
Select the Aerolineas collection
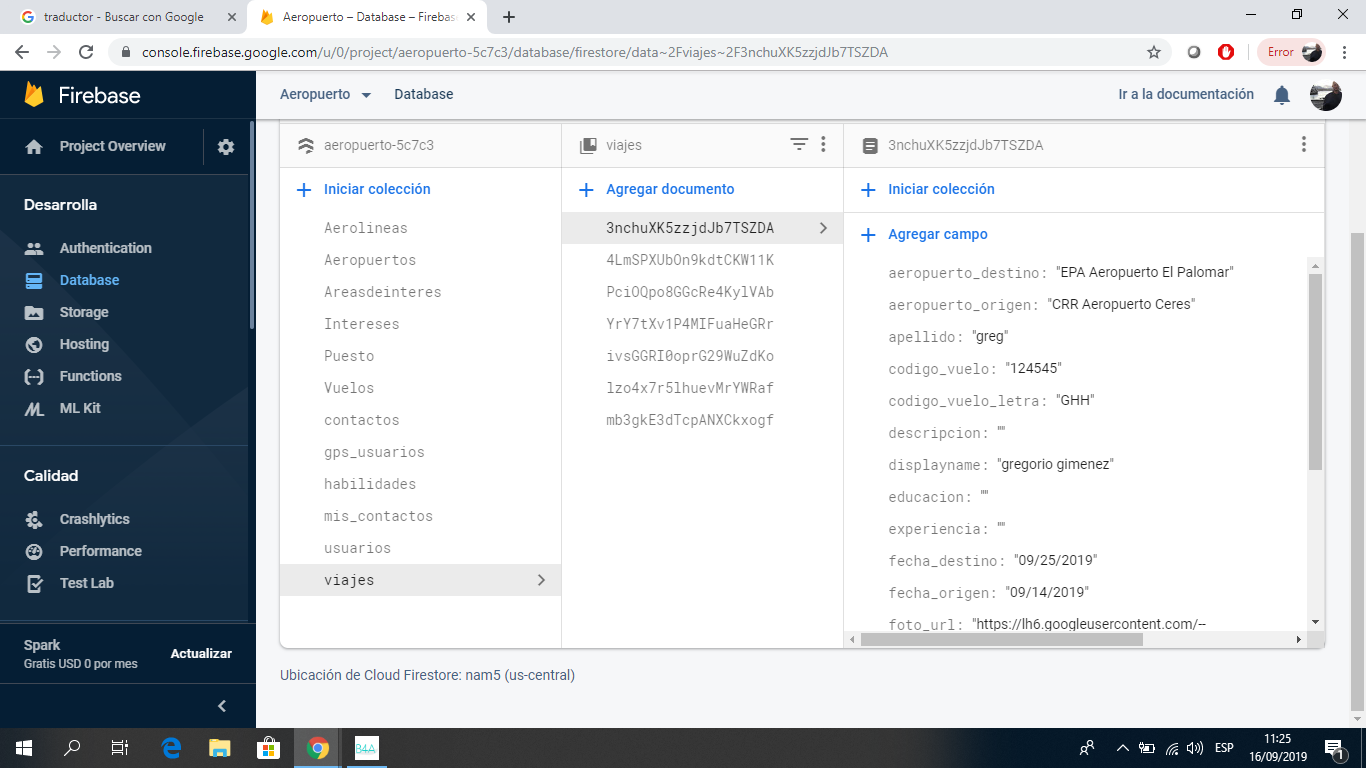pyautogui.click(x=366, y=228)
